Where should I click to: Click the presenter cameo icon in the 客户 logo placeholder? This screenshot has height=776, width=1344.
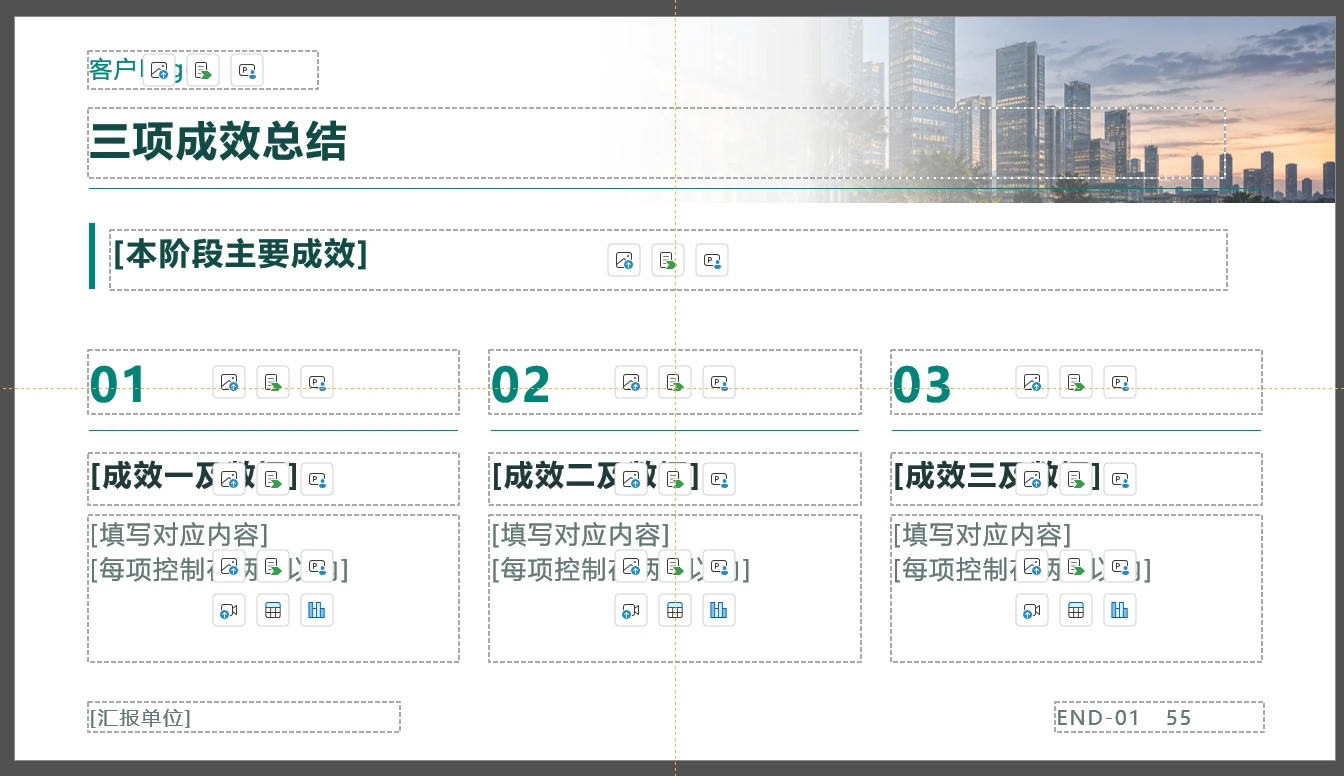(247, 71)
